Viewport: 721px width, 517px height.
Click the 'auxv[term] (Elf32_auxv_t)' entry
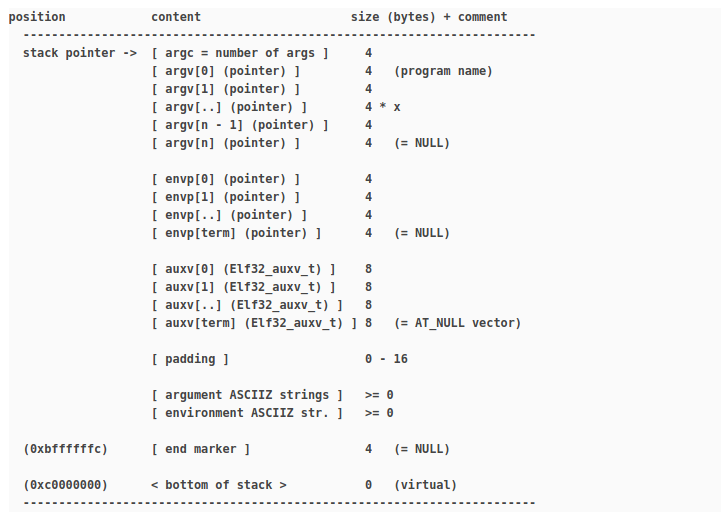[x=255, y=323]
